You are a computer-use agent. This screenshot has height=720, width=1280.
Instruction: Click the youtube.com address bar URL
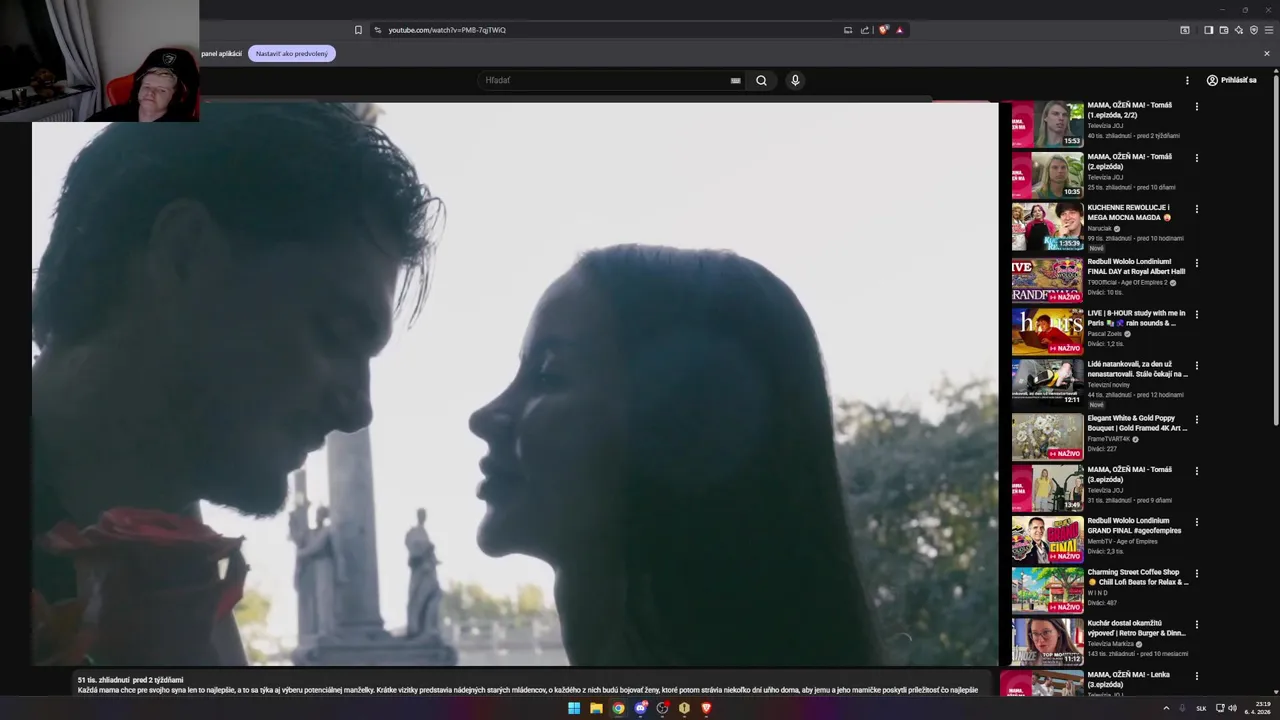(447, 30)
